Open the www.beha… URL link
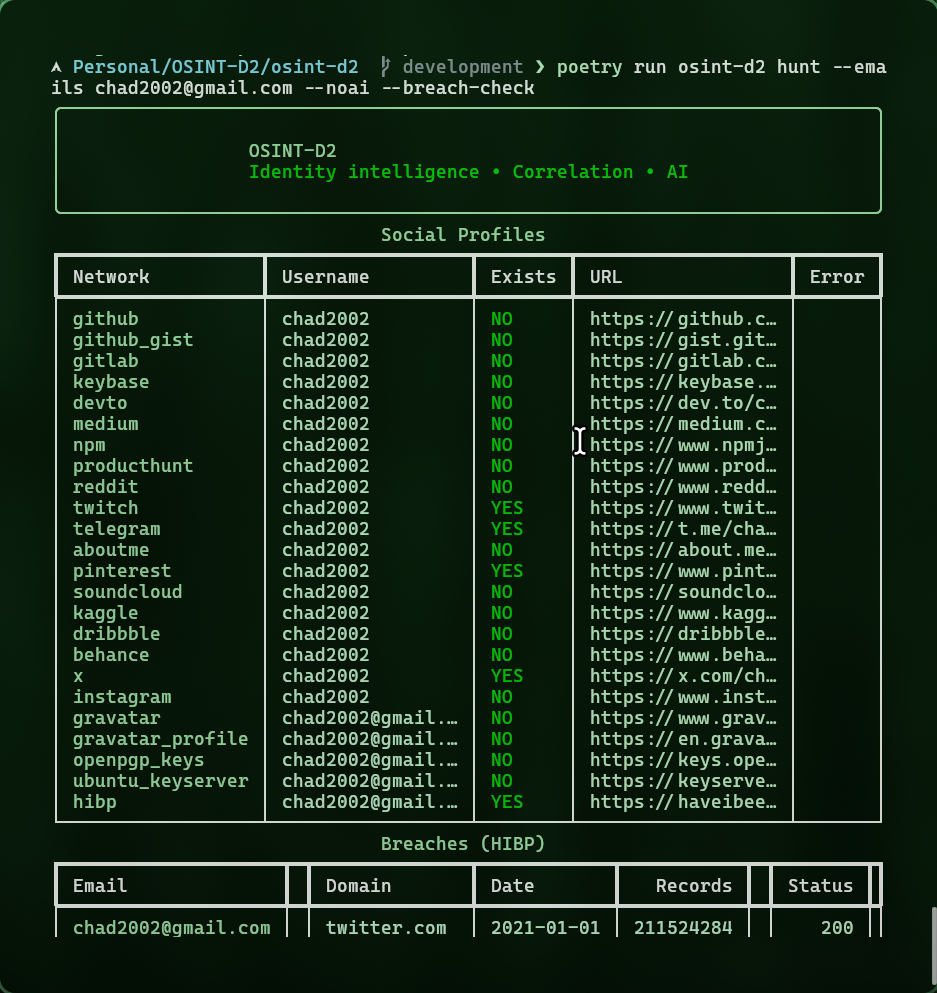This screenshot has width=937, height=993. (x=683, y=655)
